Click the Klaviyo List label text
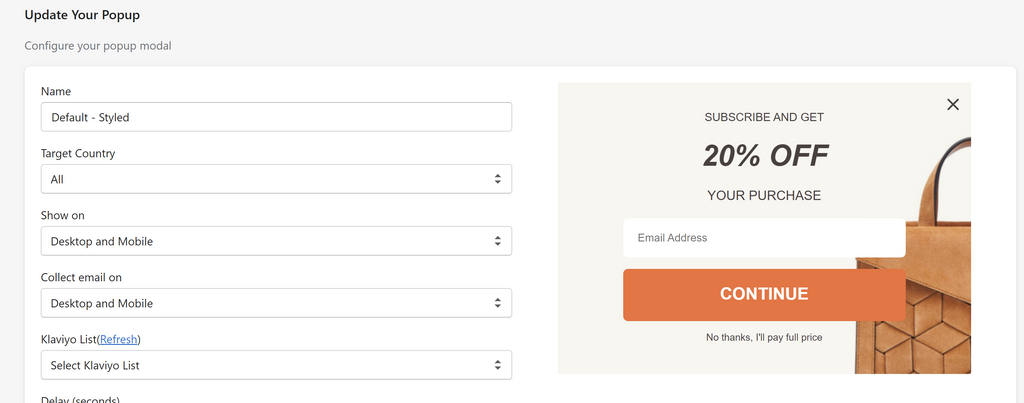Viewport: 1024px width, 403px height. (x=69, y=340)
